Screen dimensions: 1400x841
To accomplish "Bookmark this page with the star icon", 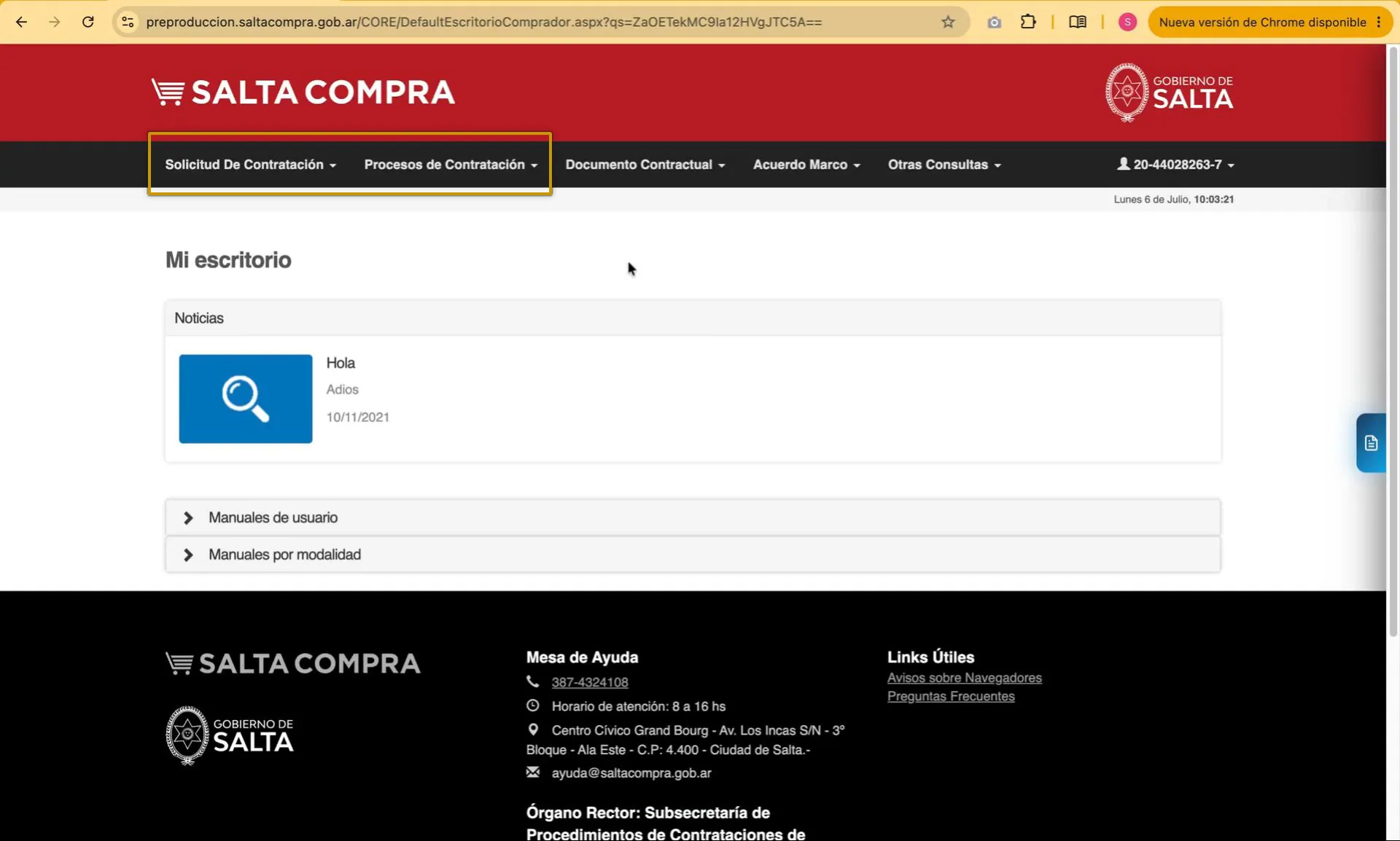I will click(x=948, y=22).
